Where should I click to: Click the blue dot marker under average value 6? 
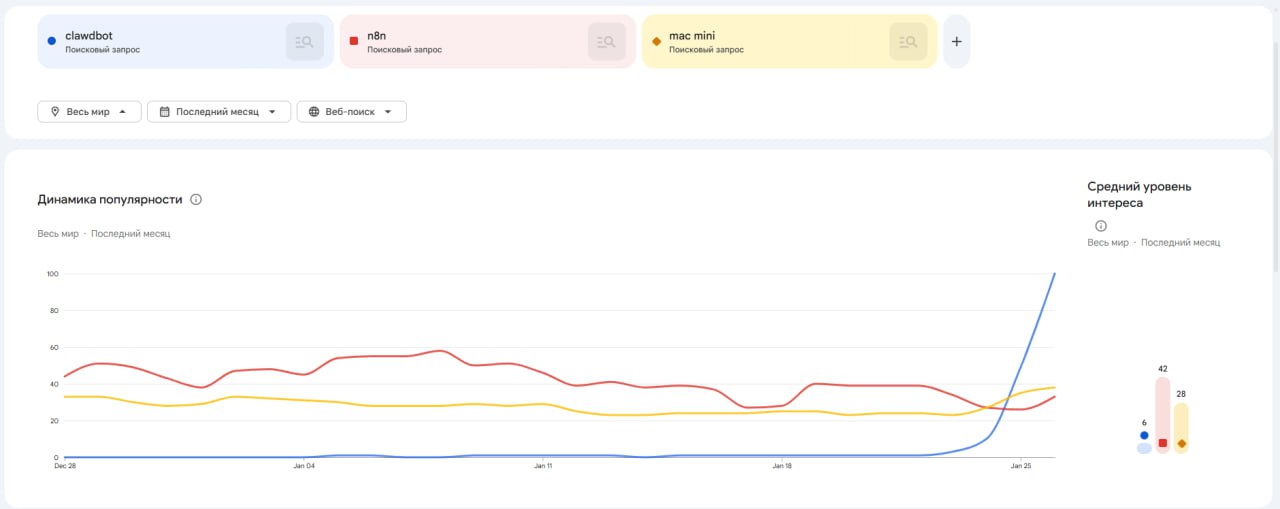[x=1144, y=435]
